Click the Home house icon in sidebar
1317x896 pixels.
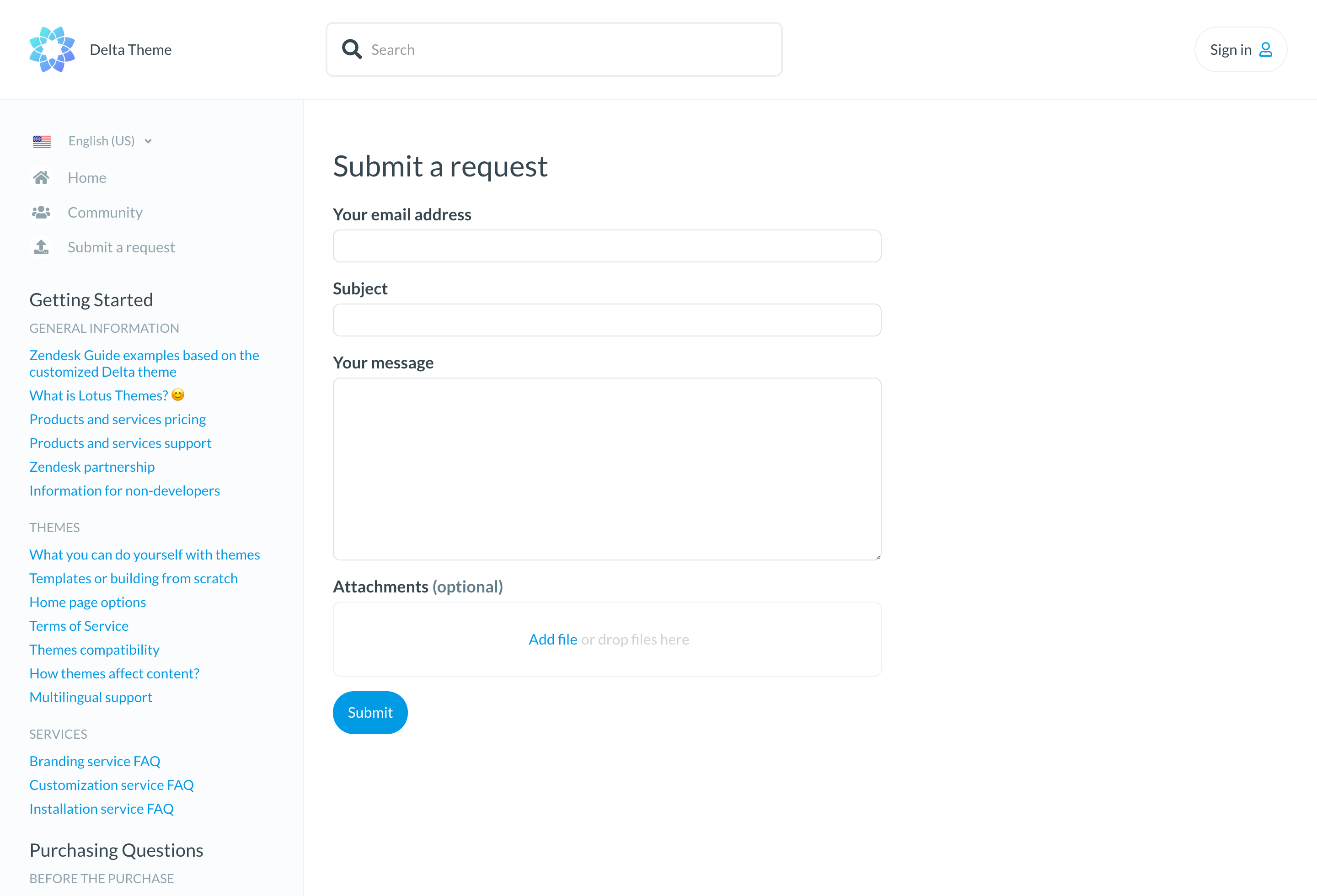[41, 178]
